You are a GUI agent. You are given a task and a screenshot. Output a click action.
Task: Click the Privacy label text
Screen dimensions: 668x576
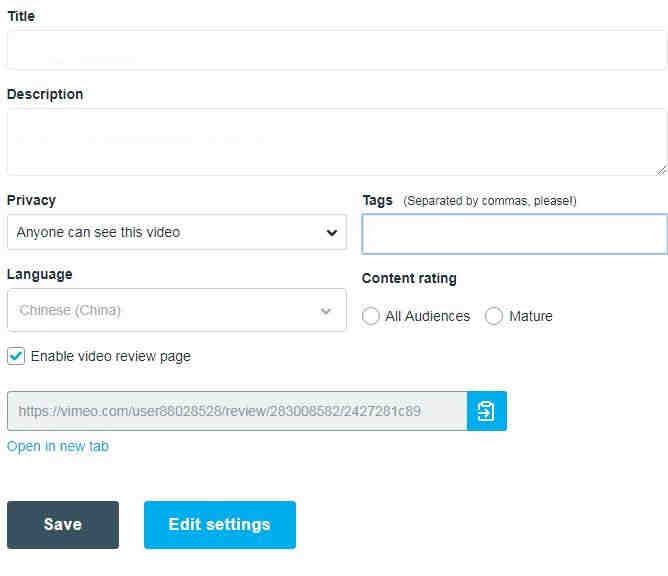tap(31, 200)
